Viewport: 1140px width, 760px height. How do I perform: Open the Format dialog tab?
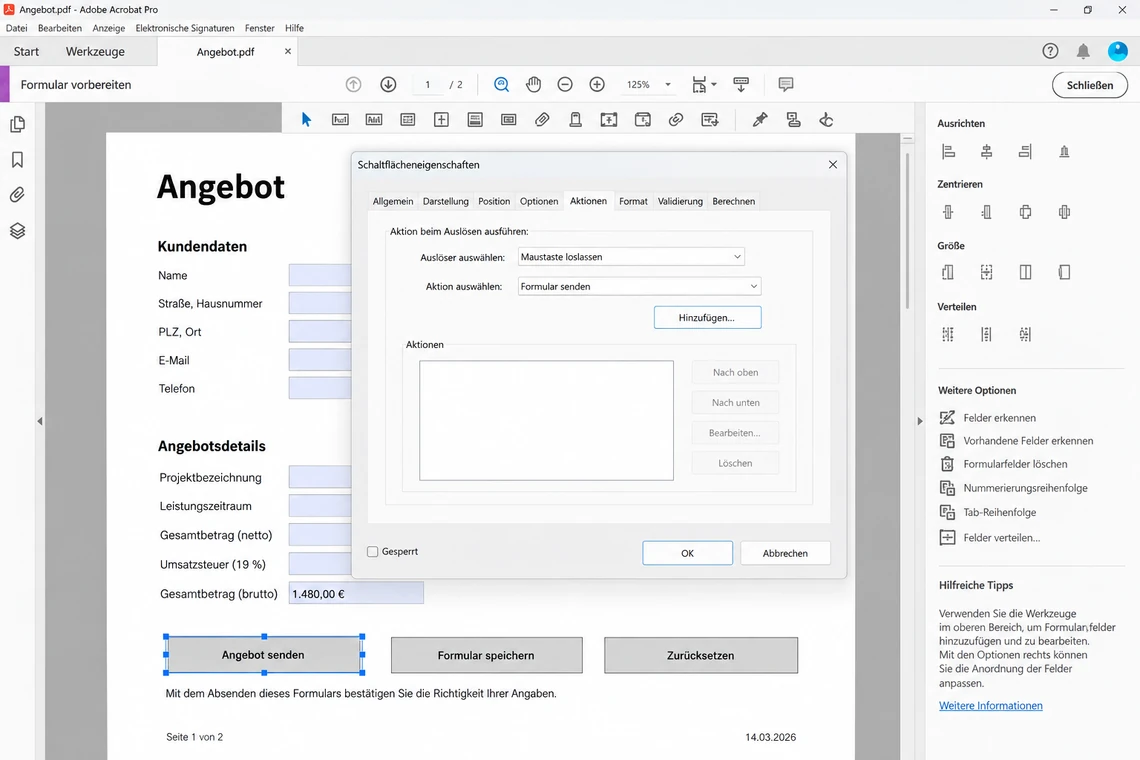point(633,201)
